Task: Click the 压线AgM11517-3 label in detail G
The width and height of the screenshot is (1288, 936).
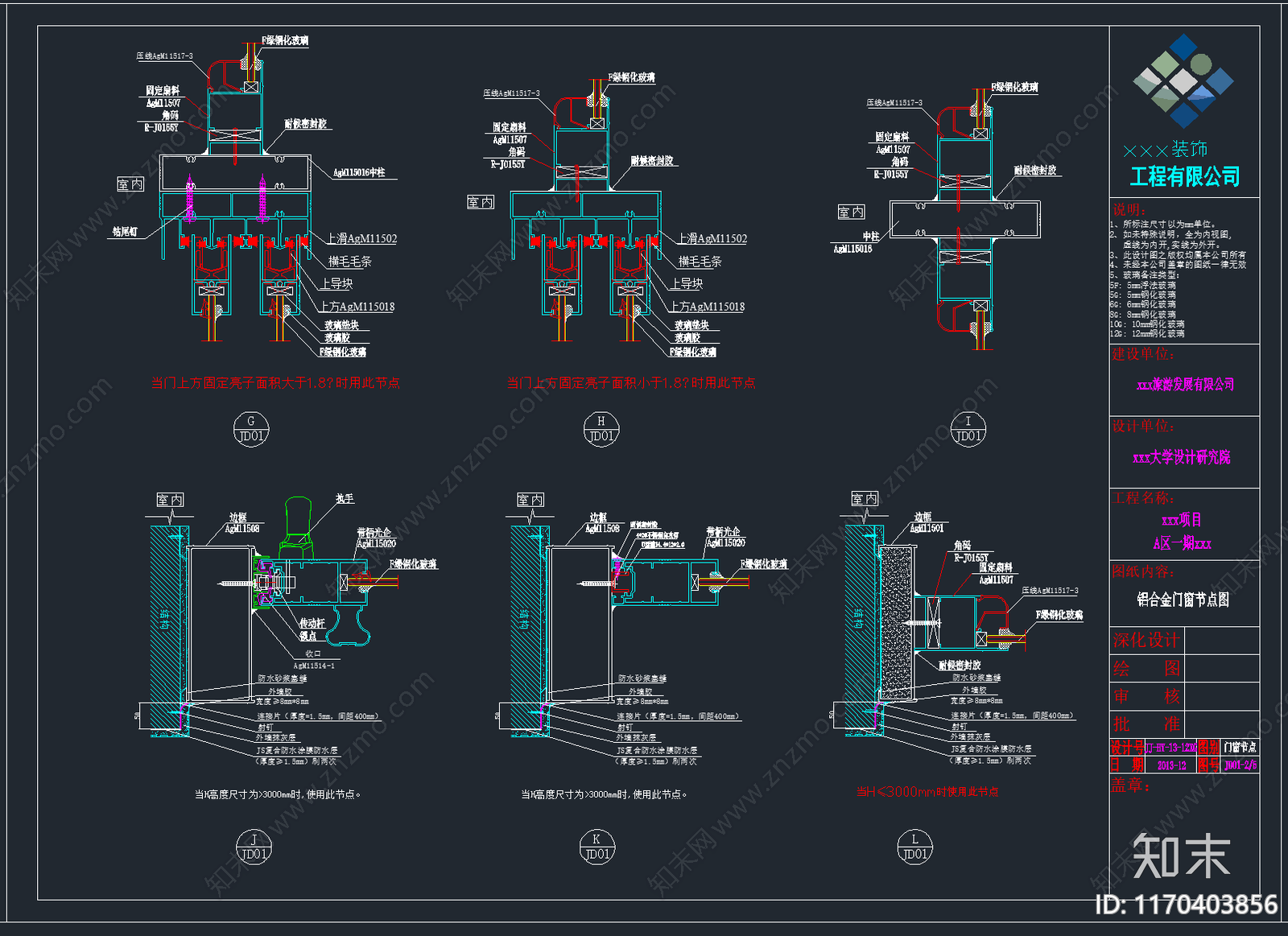Action: (164, 56)
